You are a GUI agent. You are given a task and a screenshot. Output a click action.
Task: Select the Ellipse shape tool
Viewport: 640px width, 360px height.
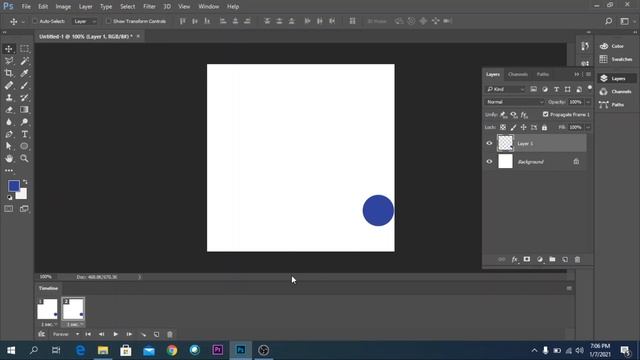(x=24, y=146)
